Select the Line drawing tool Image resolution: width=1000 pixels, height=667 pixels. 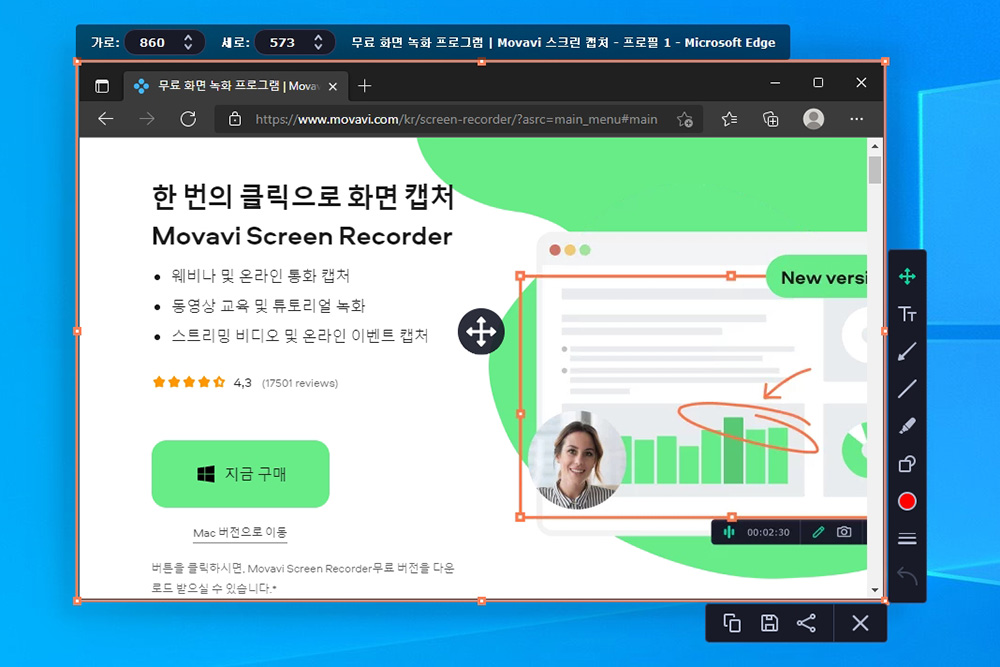(x=907, y=388)
